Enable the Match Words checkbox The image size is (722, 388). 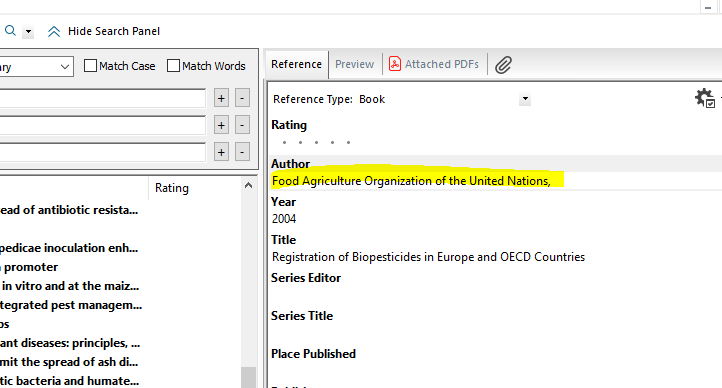[x=173, y=66]
